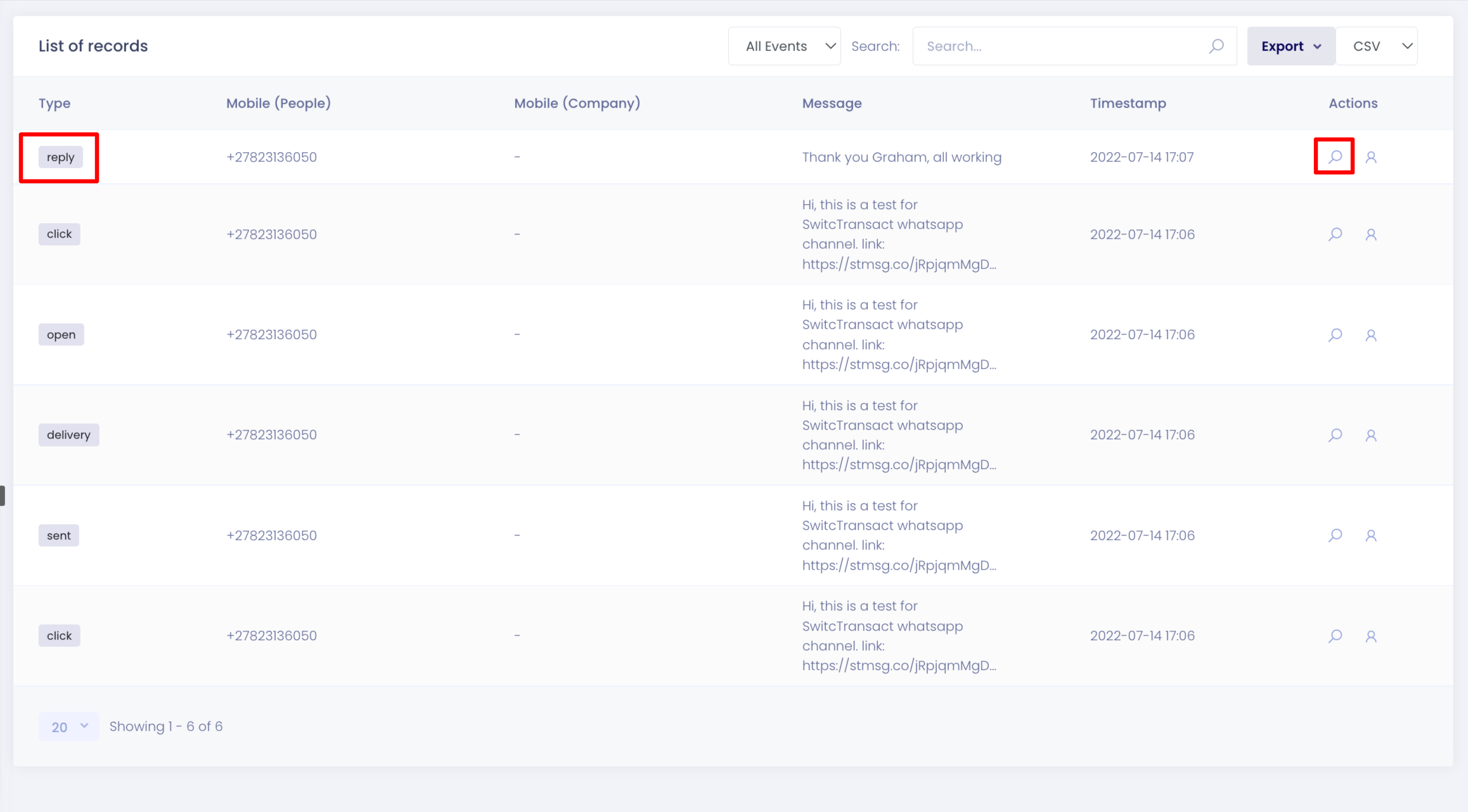Screen dimensions: 1468x812
Task: Open the 20 rows per page selector
Action: (68, 726)
